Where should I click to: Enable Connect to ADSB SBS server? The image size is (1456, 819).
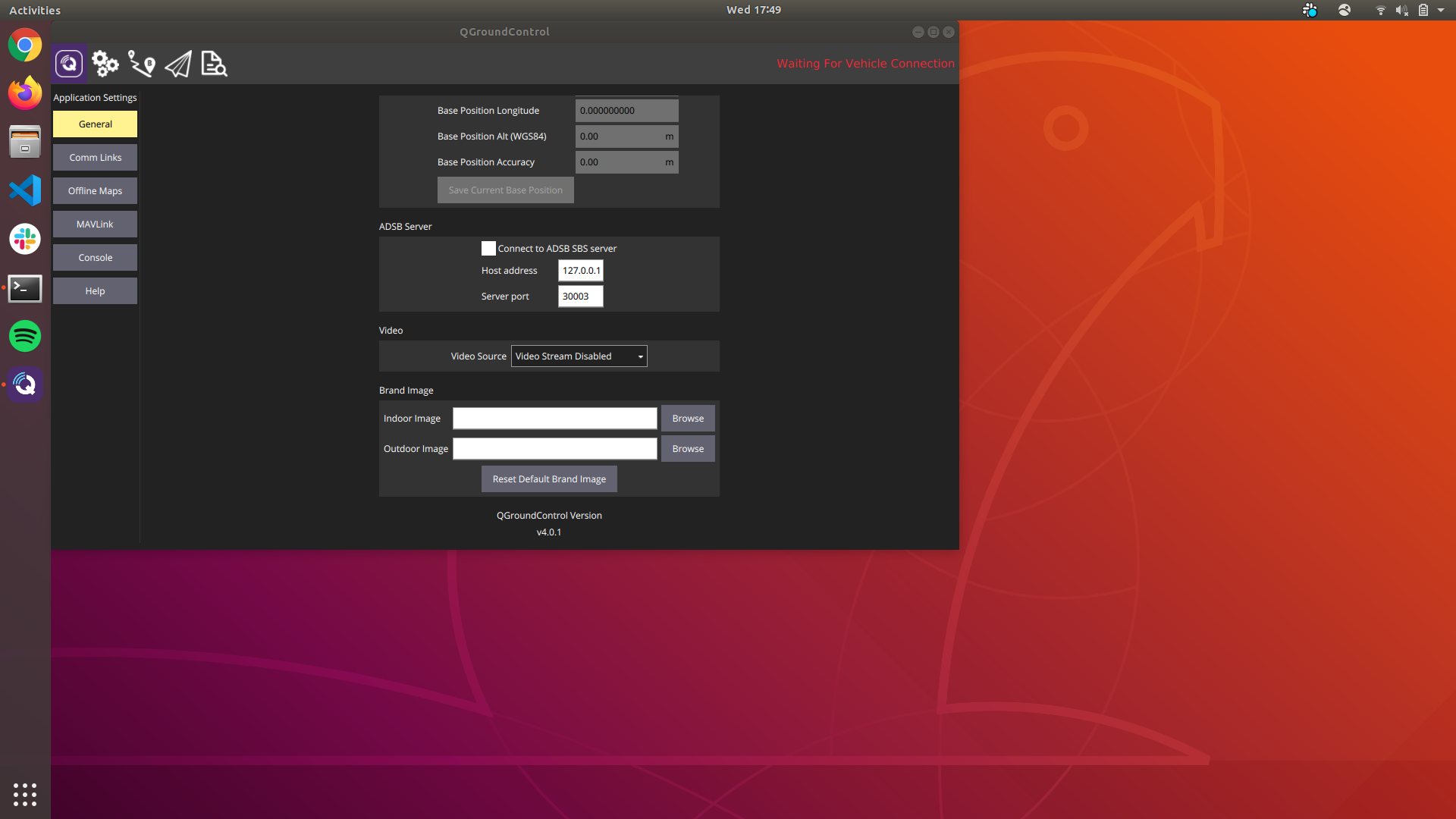click(488, 248)
